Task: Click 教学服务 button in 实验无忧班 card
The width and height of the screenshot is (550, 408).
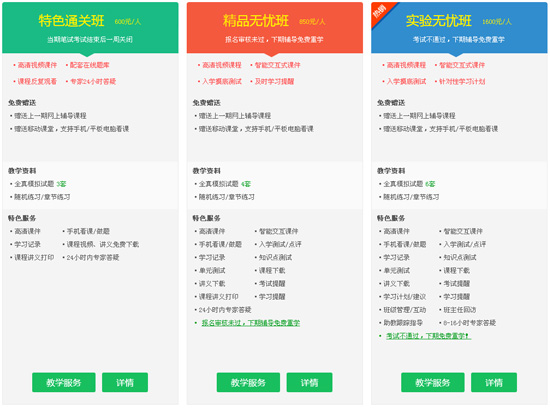Action: coord(432,382)
